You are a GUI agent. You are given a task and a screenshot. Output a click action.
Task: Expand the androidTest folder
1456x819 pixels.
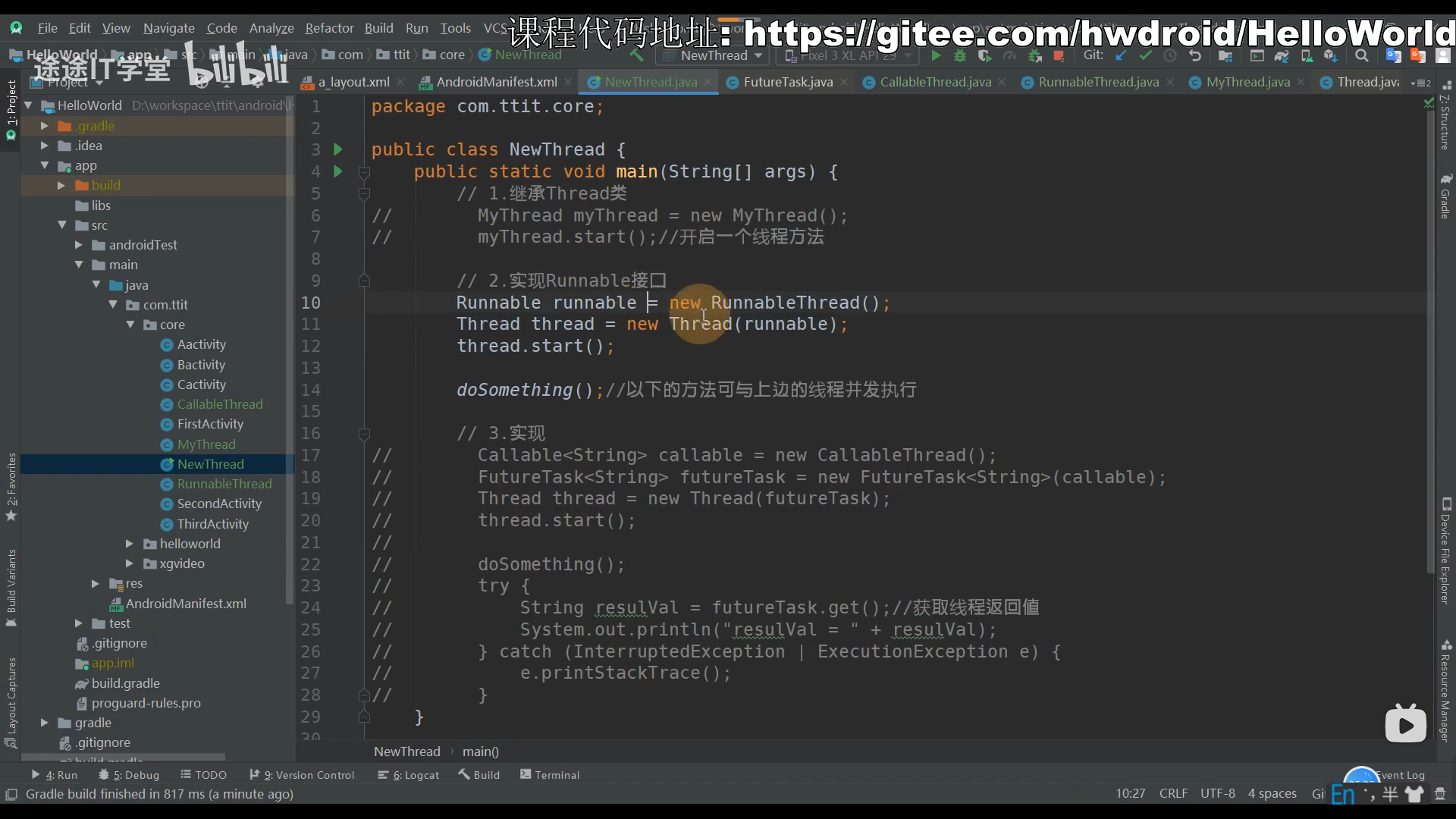click(78, 245)
